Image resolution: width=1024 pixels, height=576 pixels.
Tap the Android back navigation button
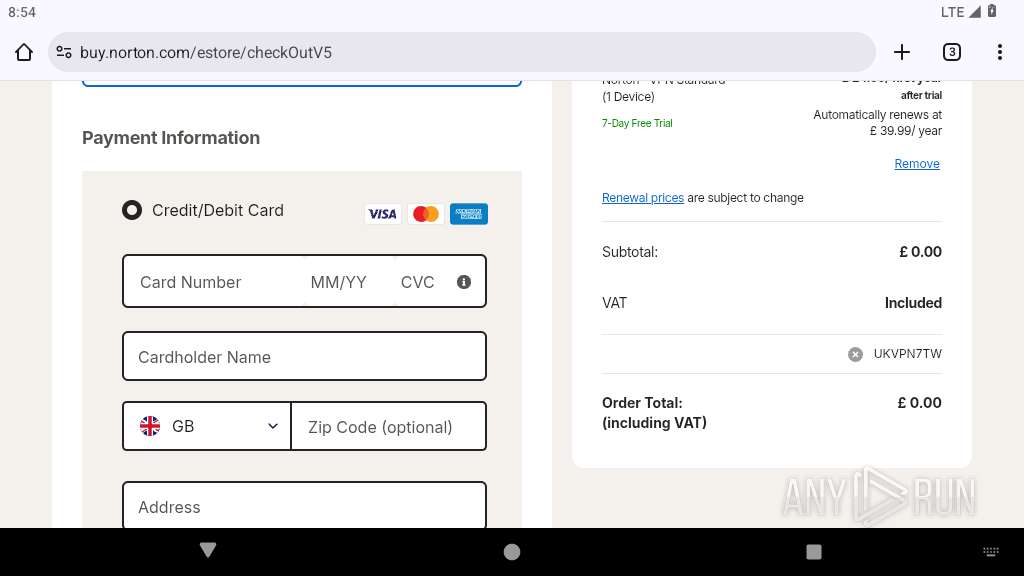[x=208, y=550]
